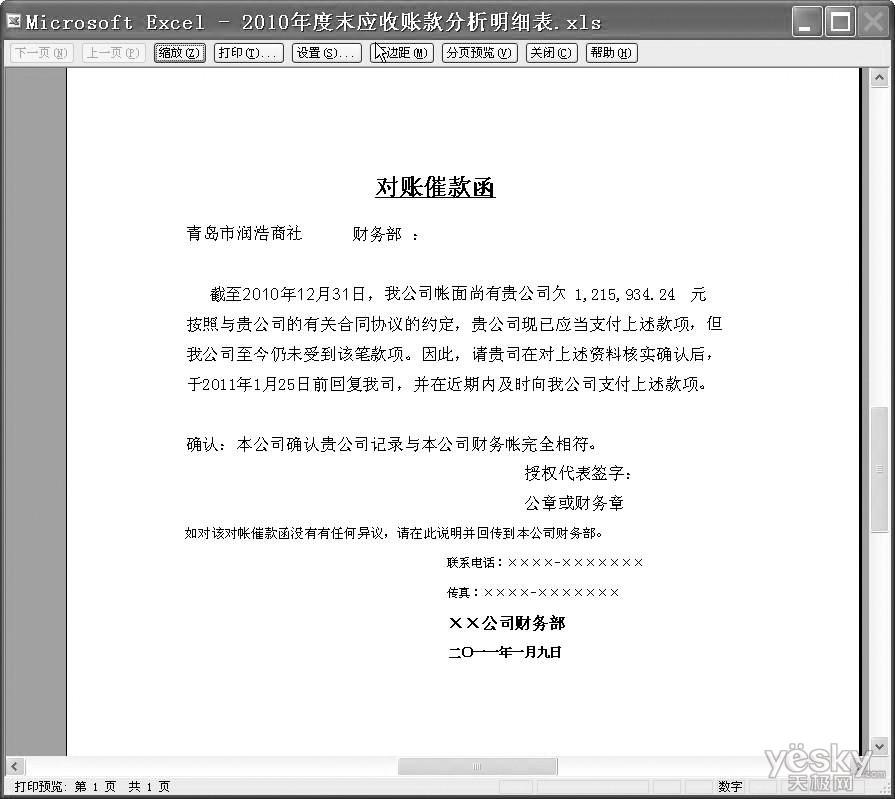895x799 pixels.
Task: Click the note line 如对该对帐催款函没有
Action: (394, 533)
